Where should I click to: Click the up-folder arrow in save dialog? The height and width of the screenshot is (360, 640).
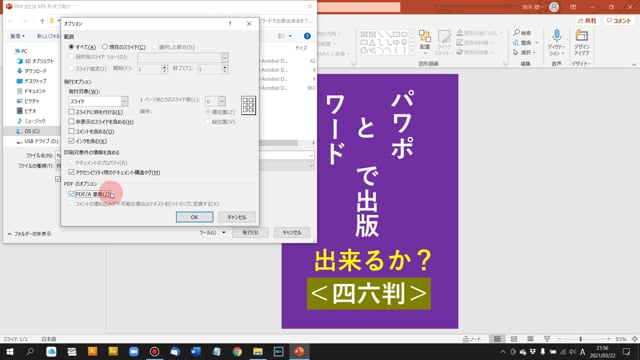click(x=42, y=21)
